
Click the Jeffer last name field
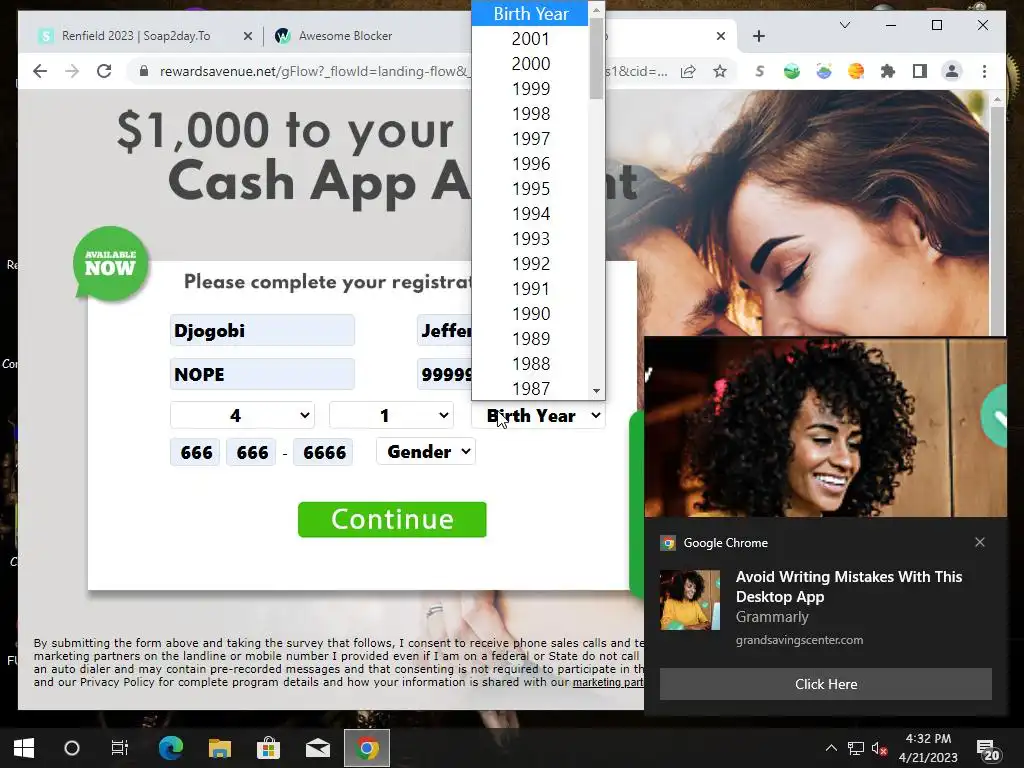[445, 330]
